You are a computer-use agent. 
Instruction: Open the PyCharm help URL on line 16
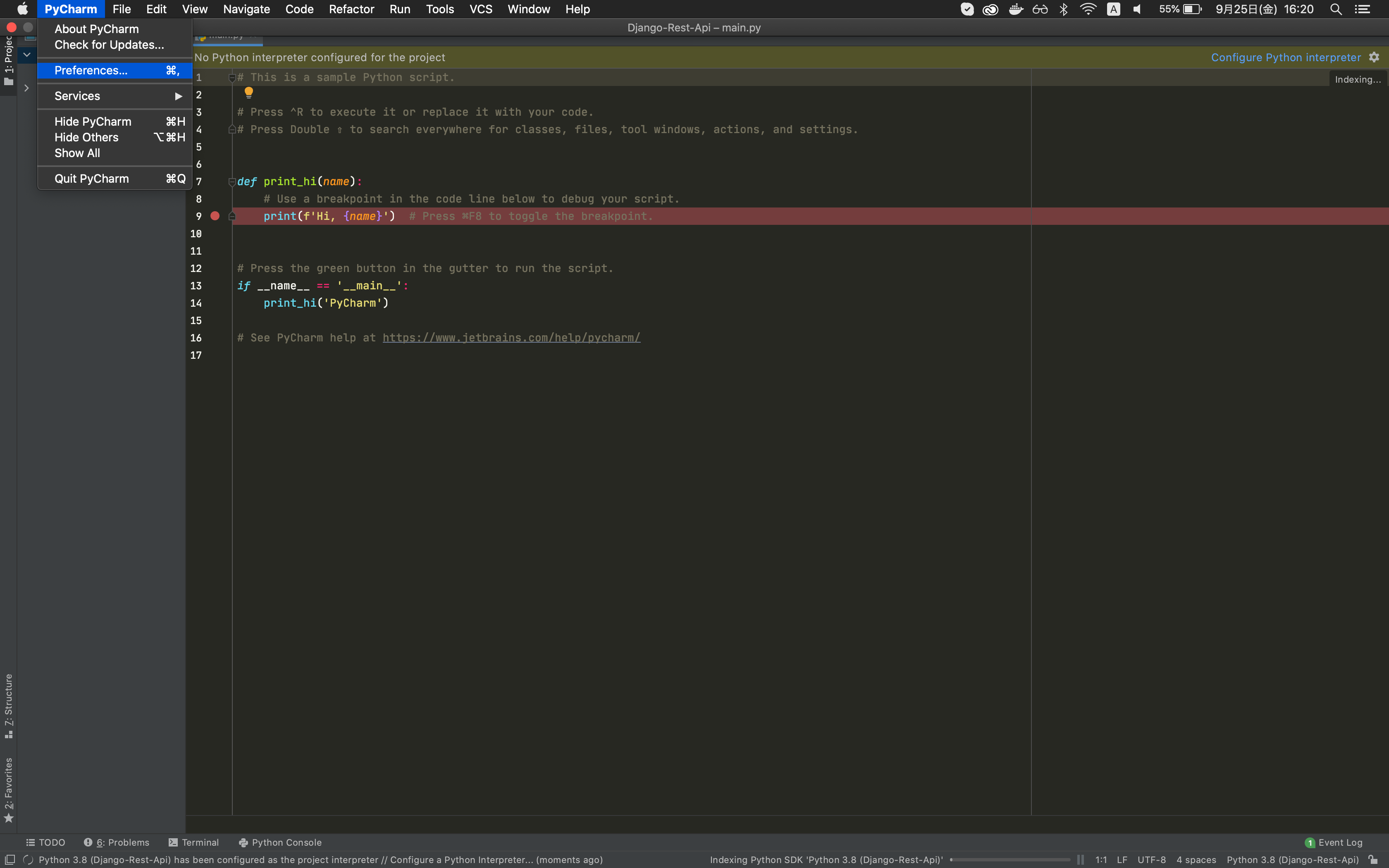[510, 338]
